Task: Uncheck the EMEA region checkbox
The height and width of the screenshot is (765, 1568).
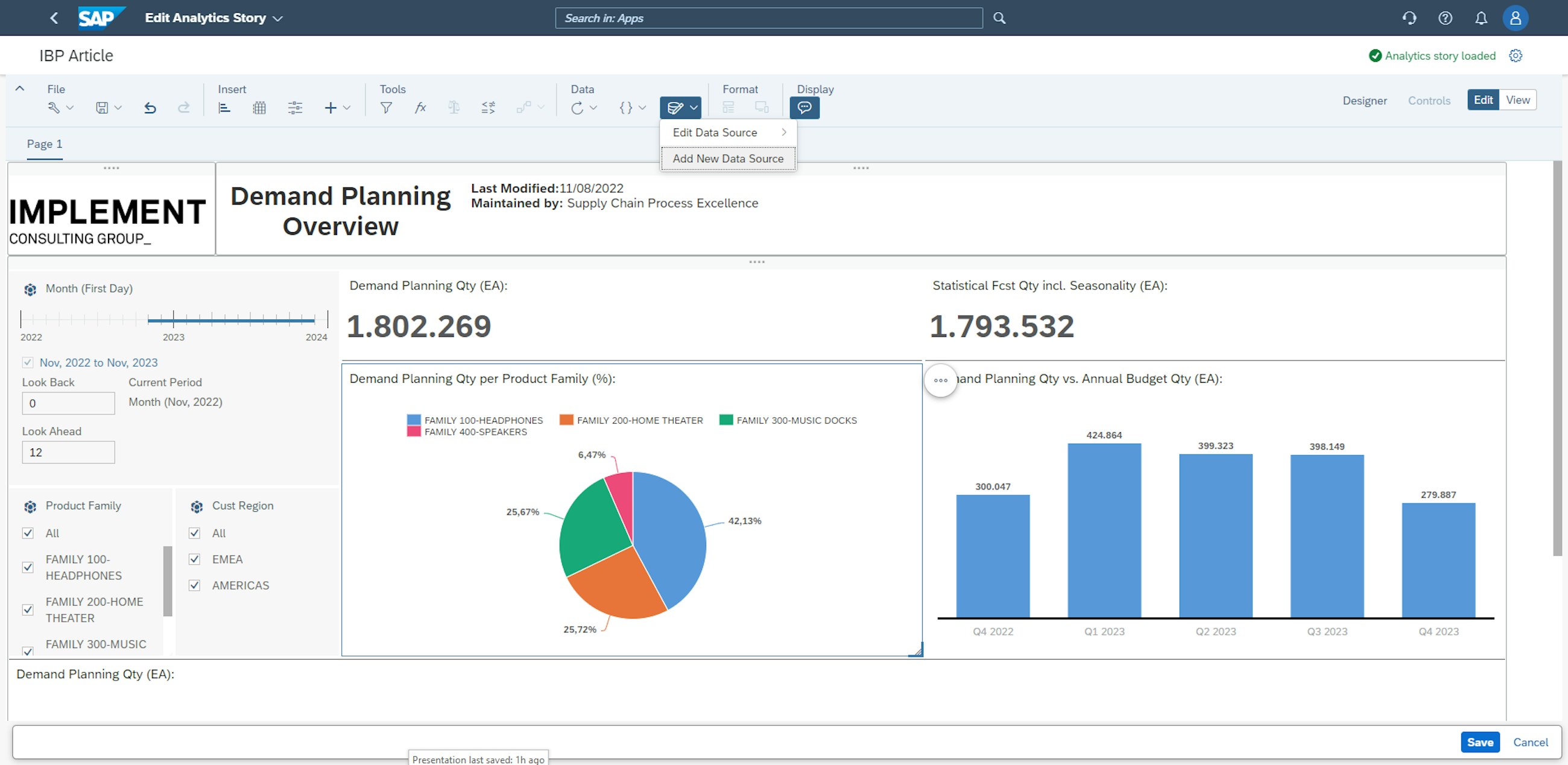Action: coord(194,559)
